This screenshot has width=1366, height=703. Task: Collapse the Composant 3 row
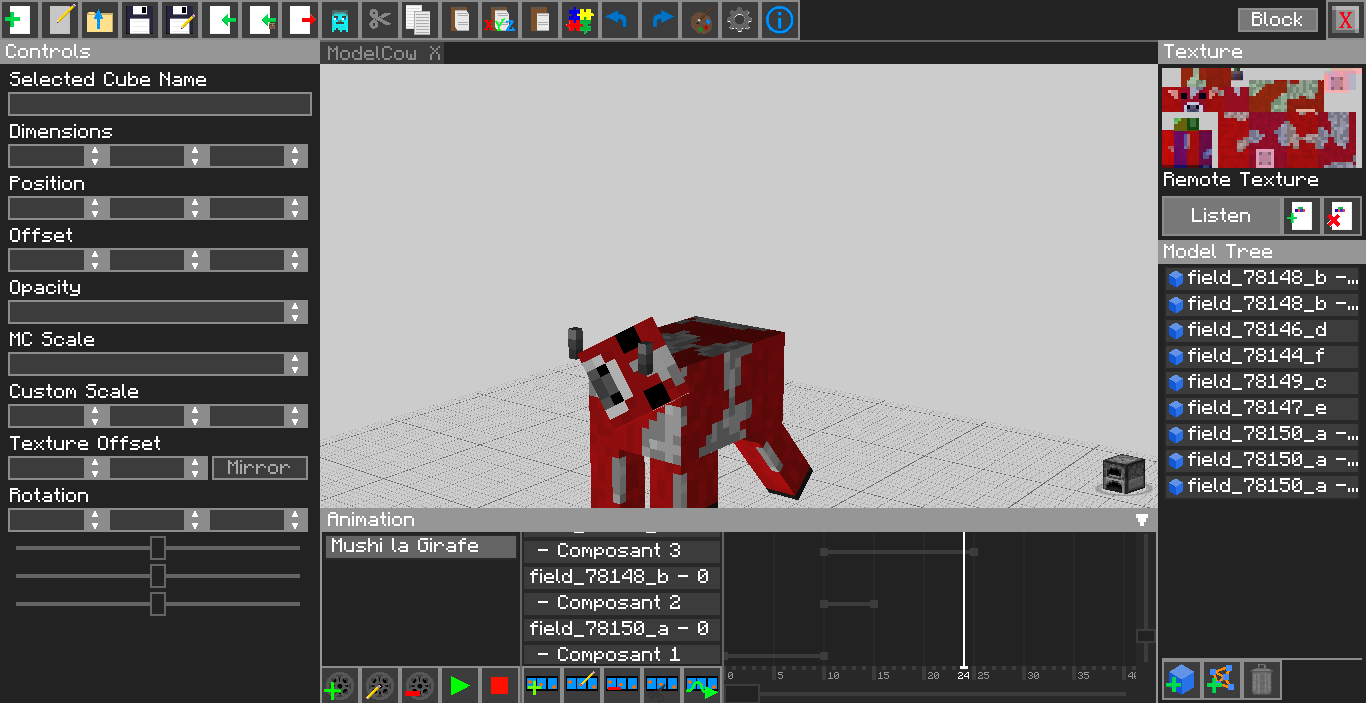(543, 551)
